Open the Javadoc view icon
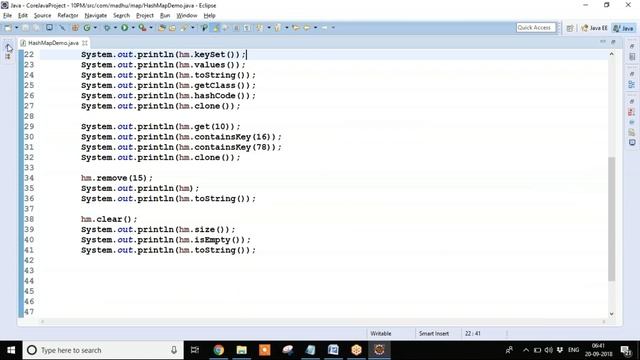 click(x=632, y=122)
